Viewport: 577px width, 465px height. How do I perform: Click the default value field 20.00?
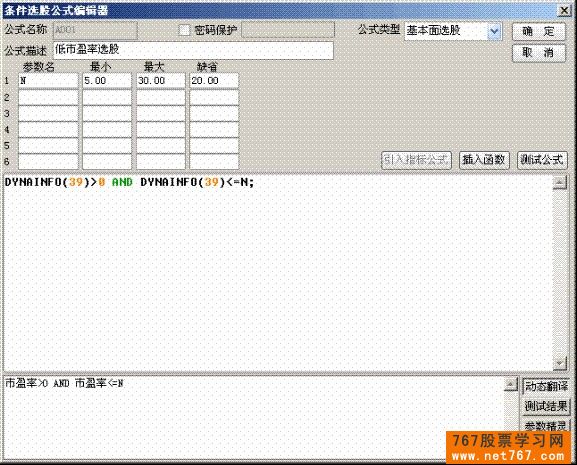214,81
